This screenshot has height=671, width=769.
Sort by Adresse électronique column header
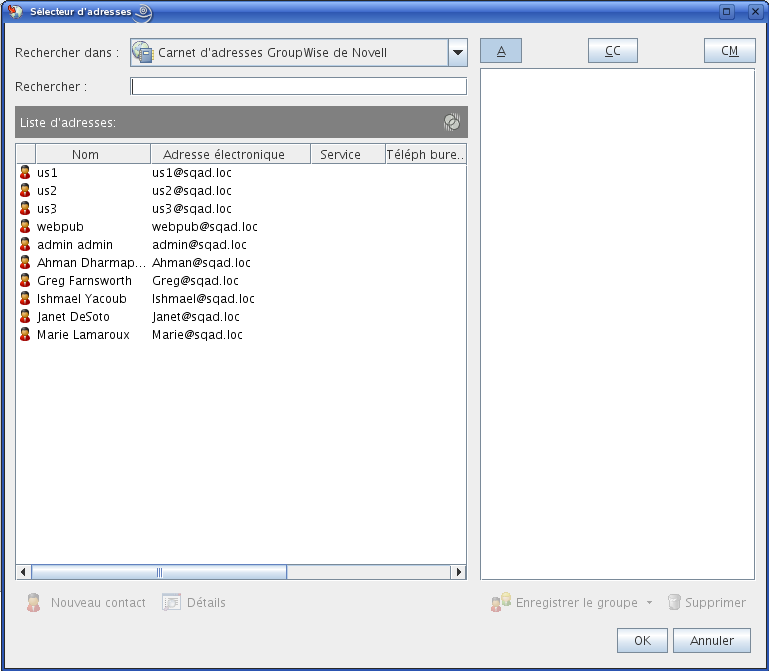231,154
